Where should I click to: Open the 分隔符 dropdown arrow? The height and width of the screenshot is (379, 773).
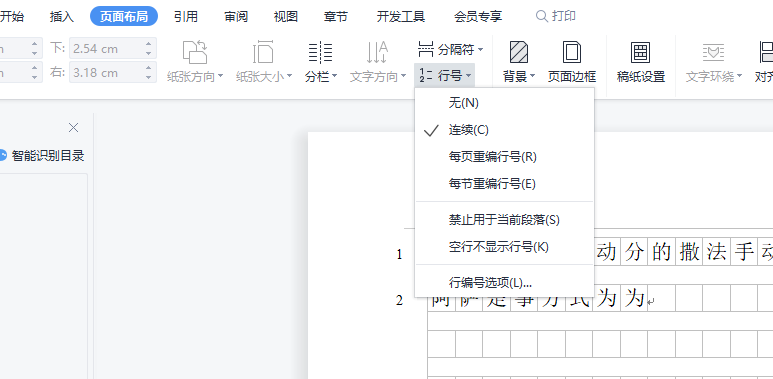[x=480, y=50]
